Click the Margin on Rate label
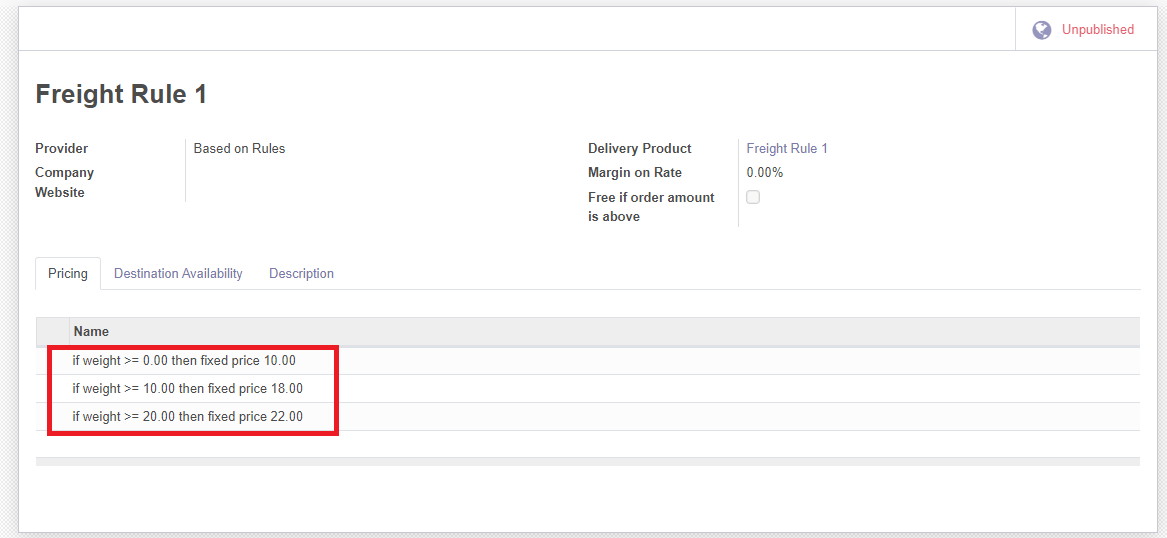The image size is (1167, 538). tap(634, 172)
